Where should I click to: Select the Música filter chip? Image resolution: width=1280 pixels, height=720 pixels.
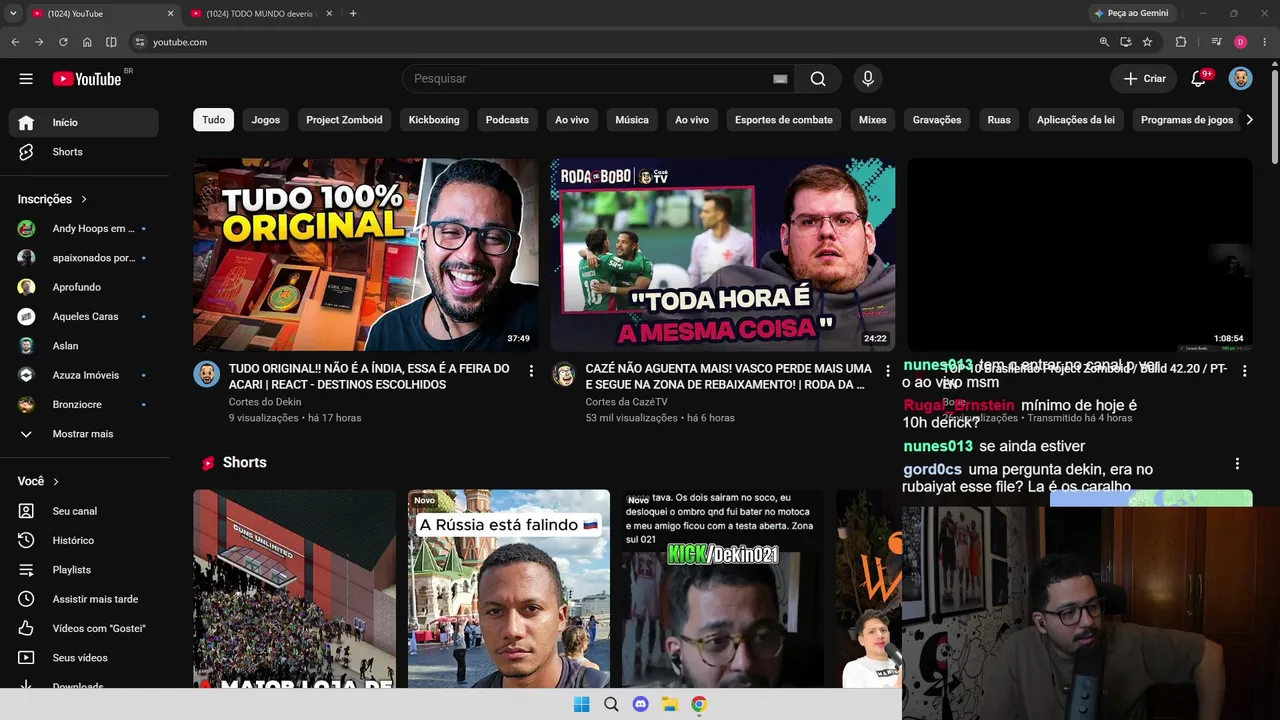(632, 120)
